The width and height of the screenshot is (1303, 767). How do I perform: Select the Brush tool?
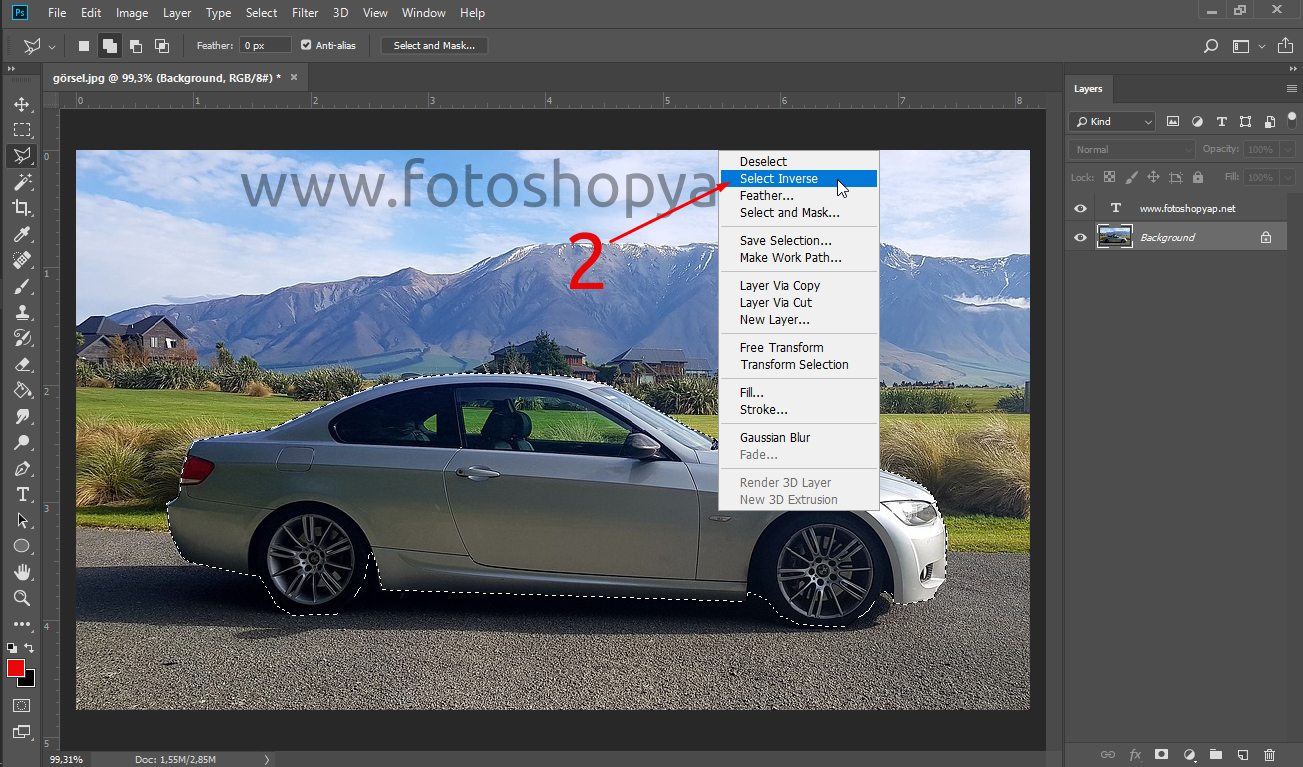tap(22, 286)
